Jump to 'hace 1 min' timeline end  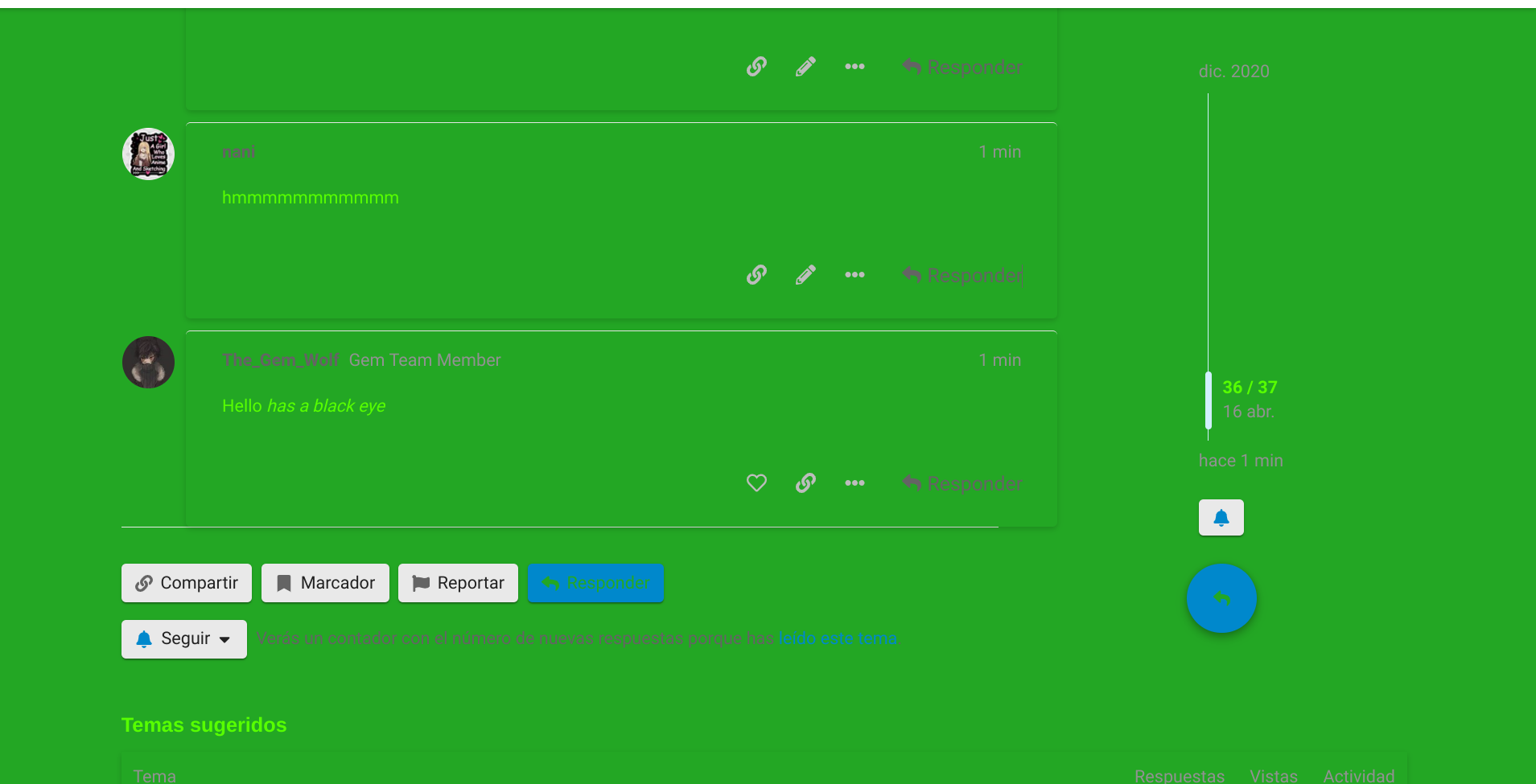1241,461
